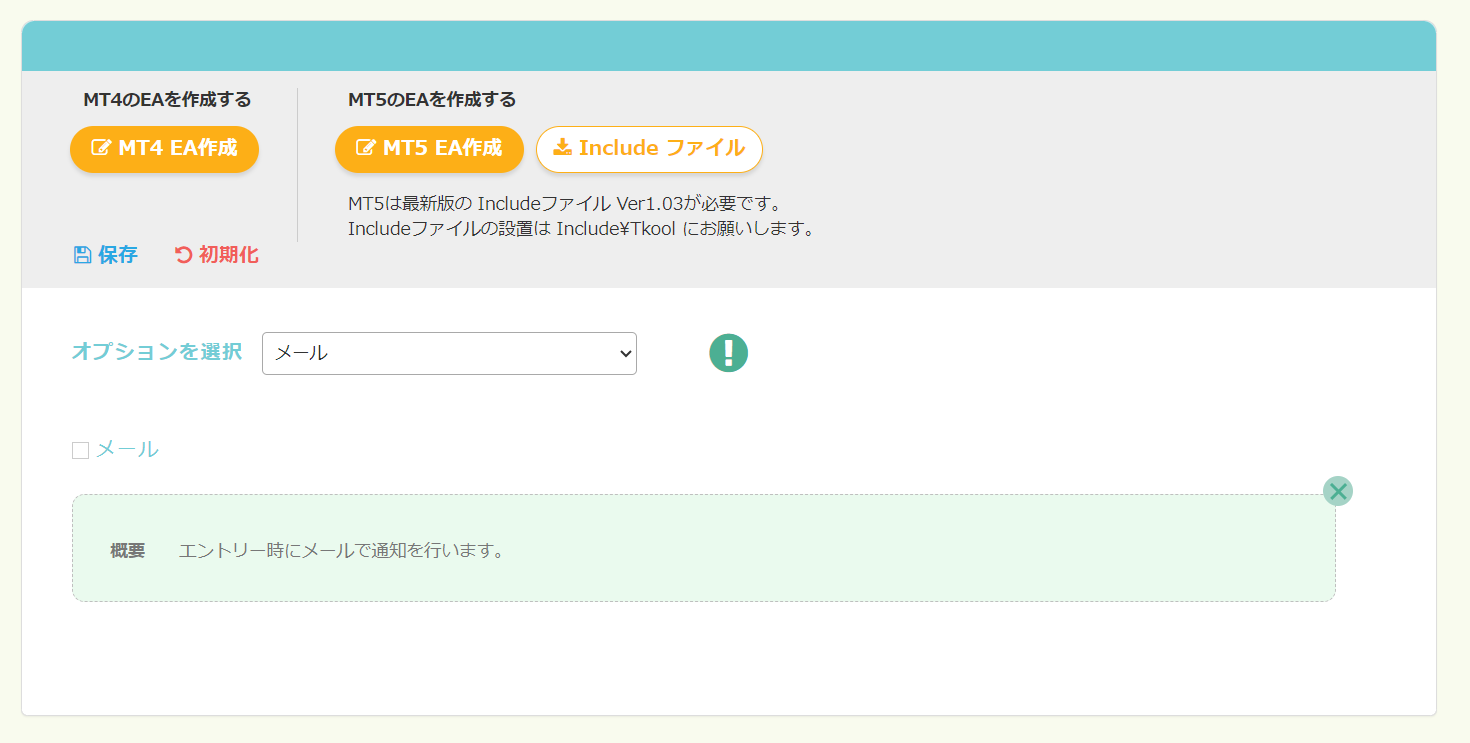The height and width of the screenshot is (743, 1470).
Task: Click the floppy disk save icon
Action: pos(82,255)
